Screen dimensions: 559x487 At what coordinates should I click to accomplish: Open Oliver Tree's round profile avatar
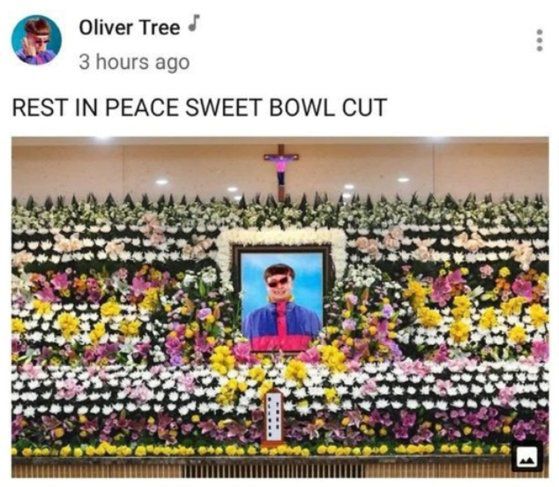coord(36,40)
